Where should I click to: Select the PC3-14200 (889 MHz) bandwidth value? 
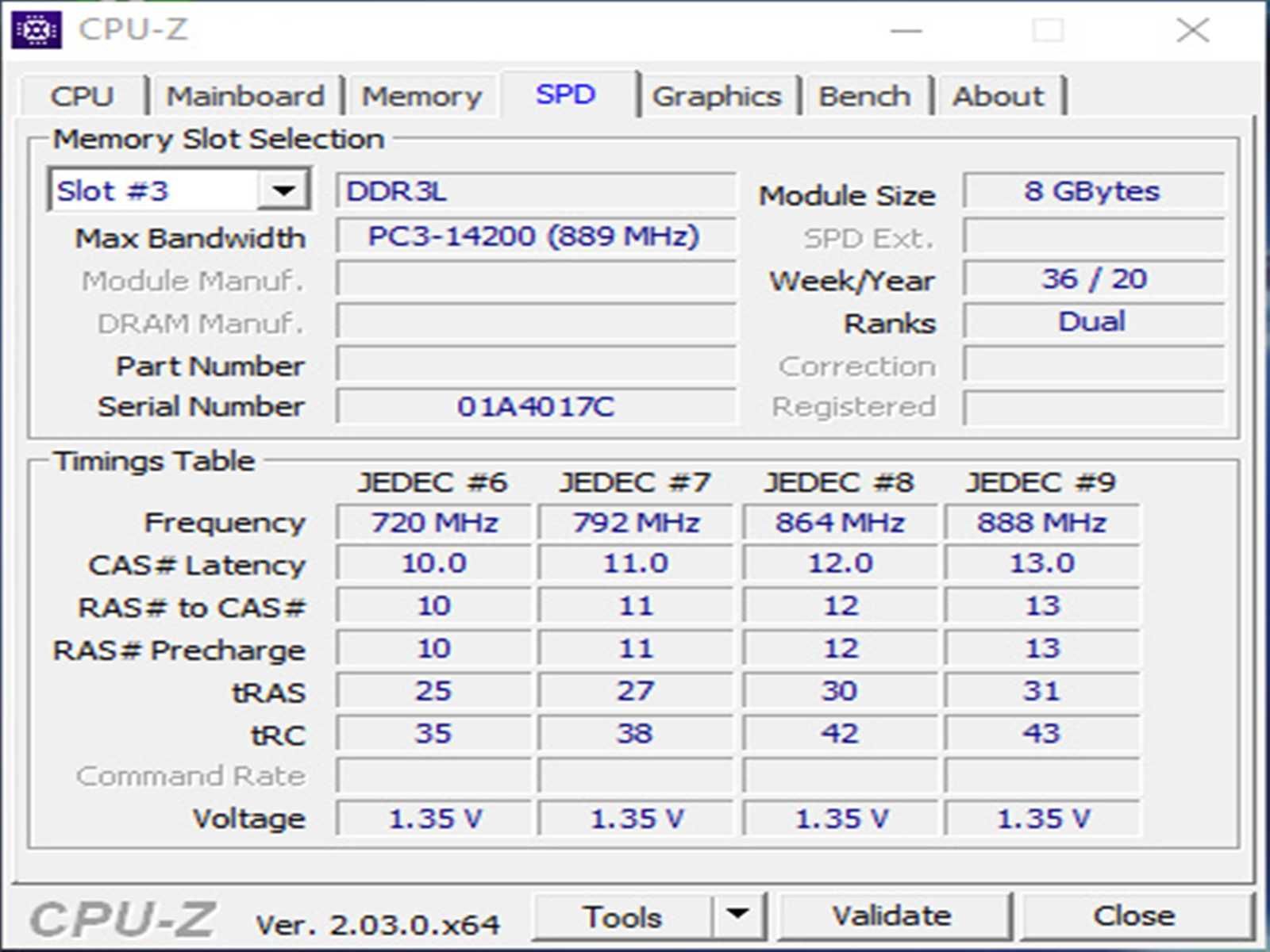[x=536, y=236]
